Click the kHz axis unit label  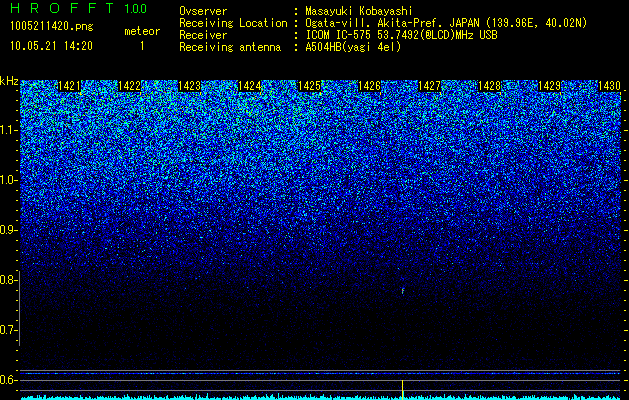pyautogui.click(x=9, y=81)
